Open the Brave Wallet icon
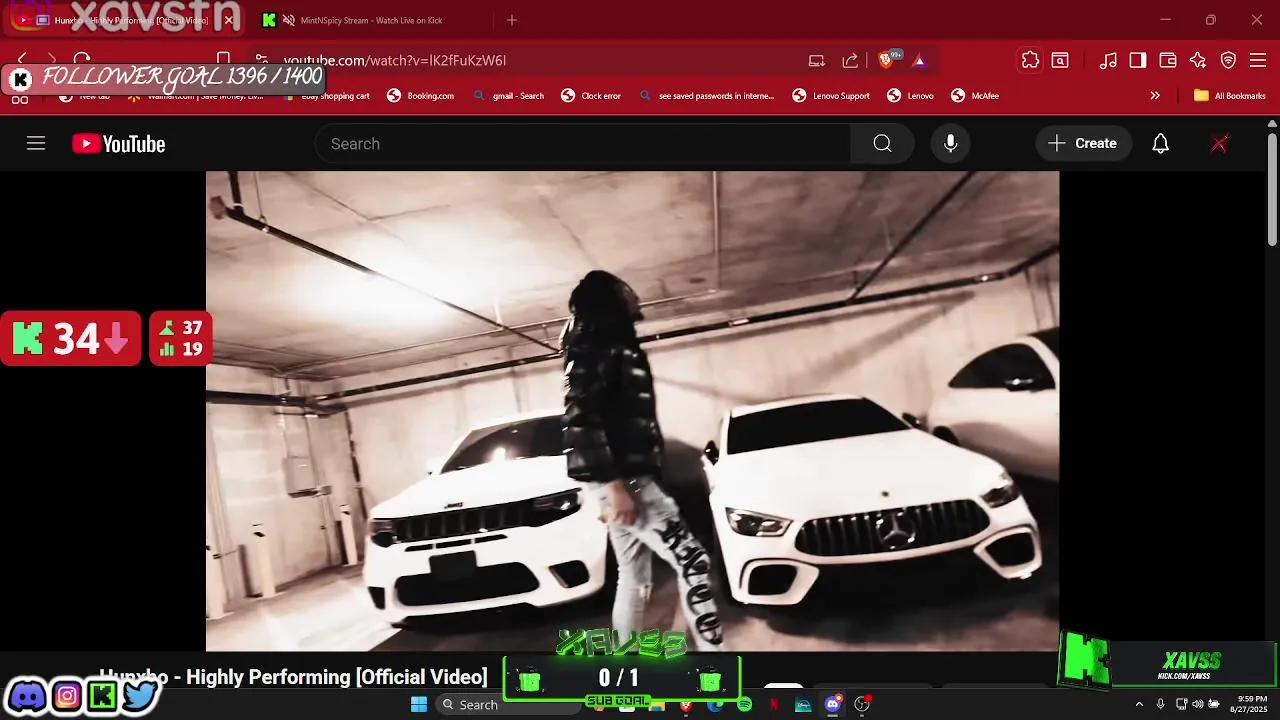The width and height of the screenshot is (1280, 720). pos(1168,61)
